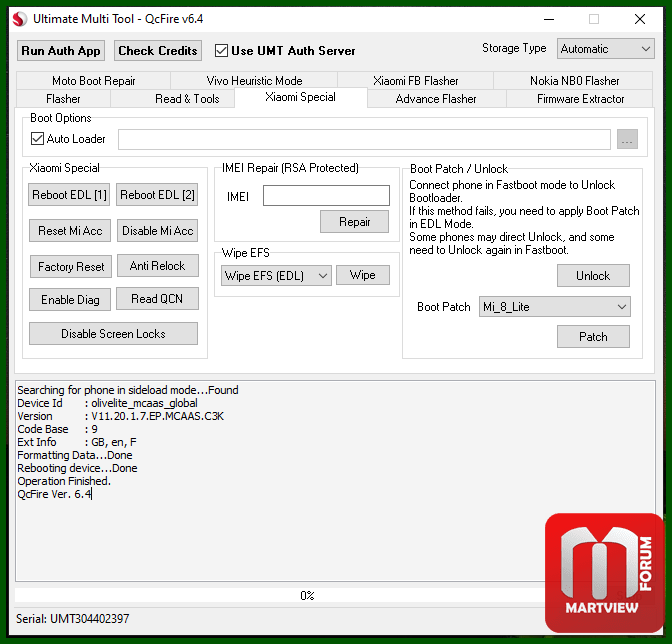Toggle the Use UMT Auth Server checkbox

point(222,50)
